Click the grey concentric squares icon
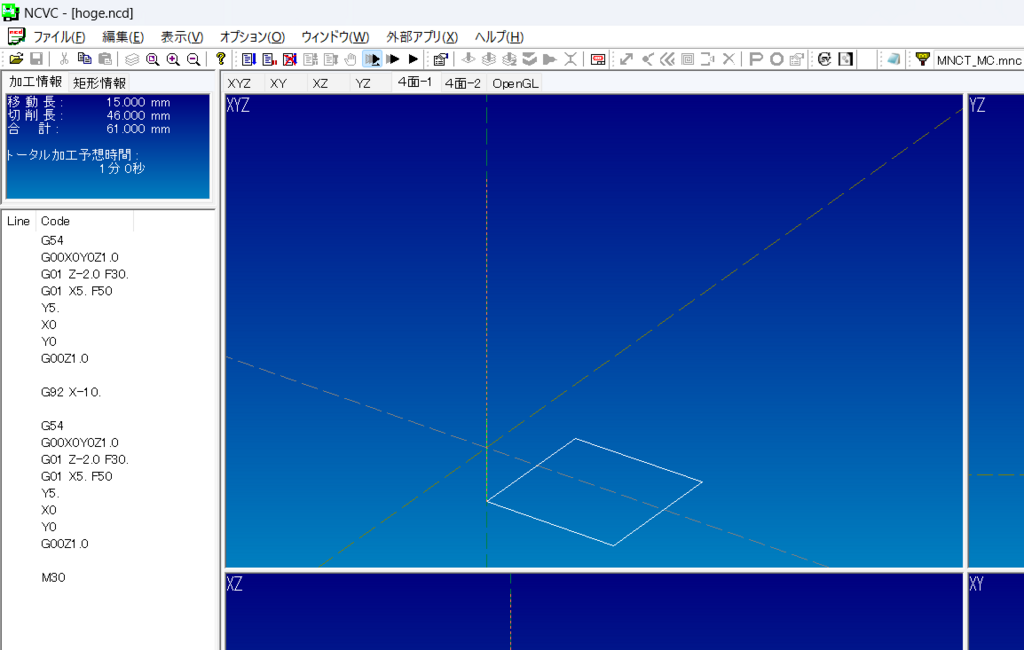This screenshot has width=1024, height=650. click(x=688, y=59)
